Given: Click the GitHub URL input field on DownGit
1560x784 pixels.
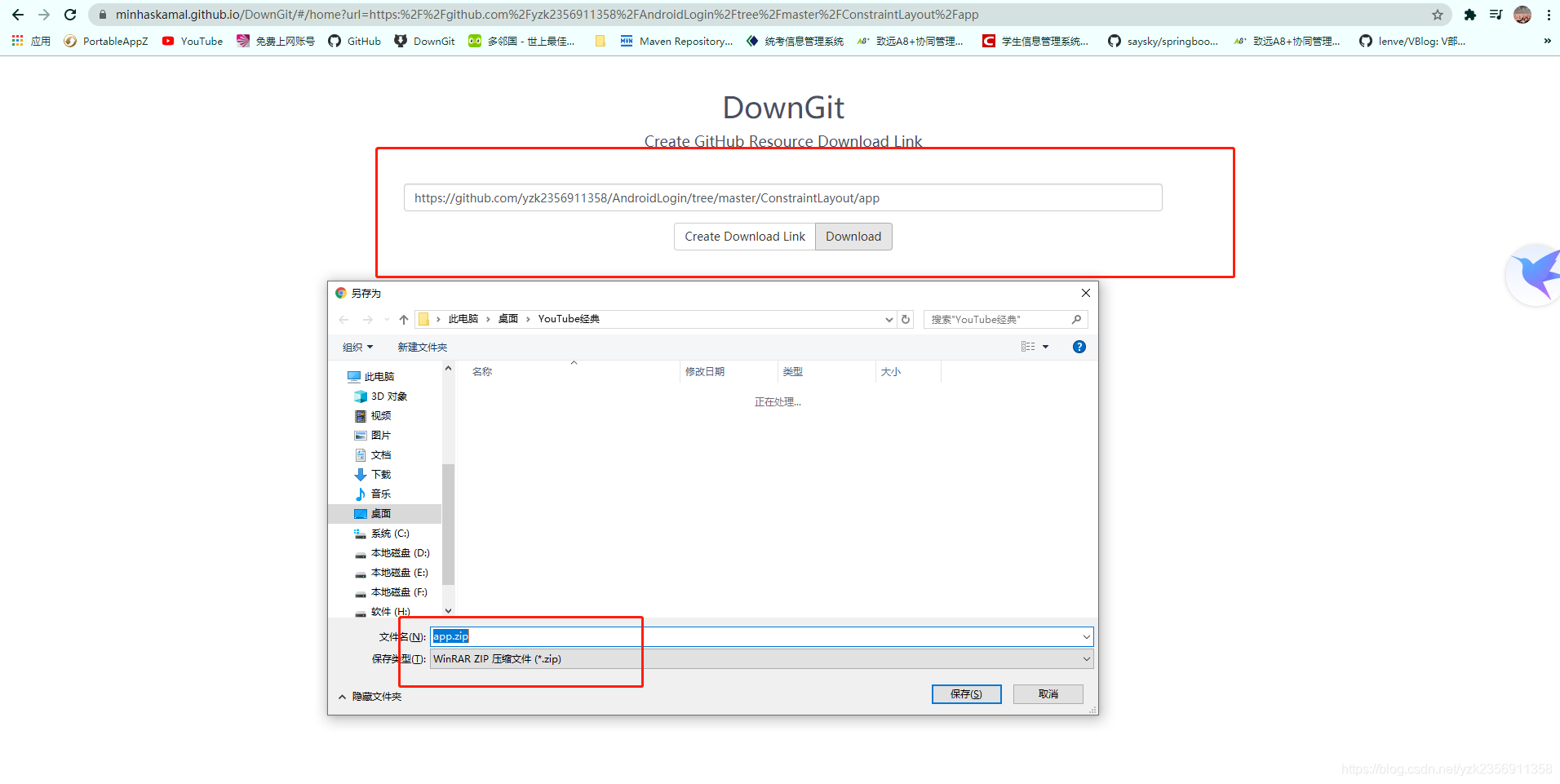Looking at the screenshot, I should 782,197.
